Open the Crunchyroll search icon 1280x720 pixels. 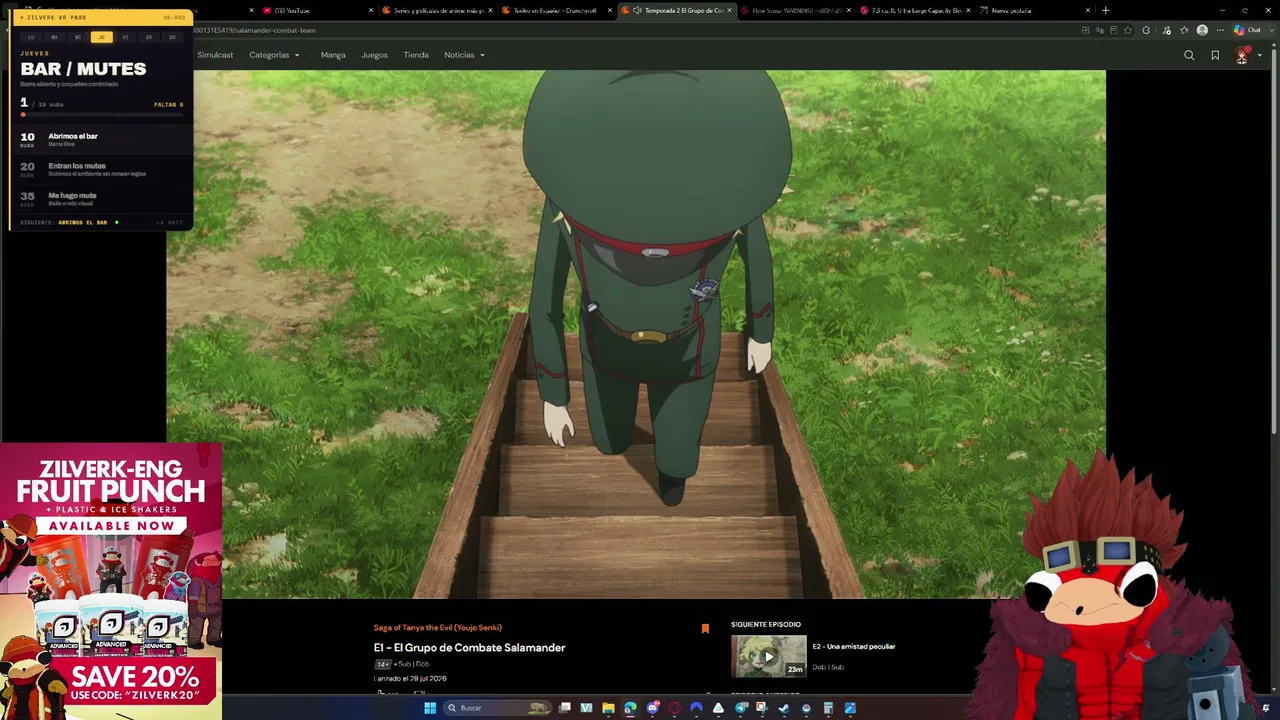[x=1189, y=56]
